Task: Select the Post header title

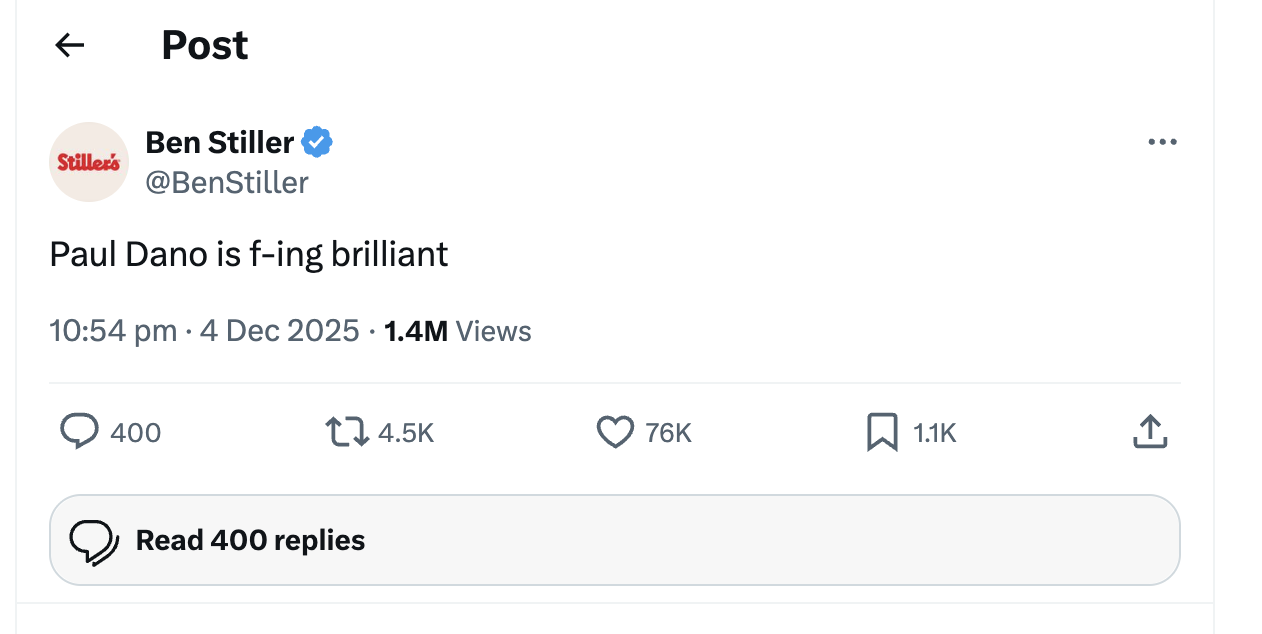Action: 204,45
